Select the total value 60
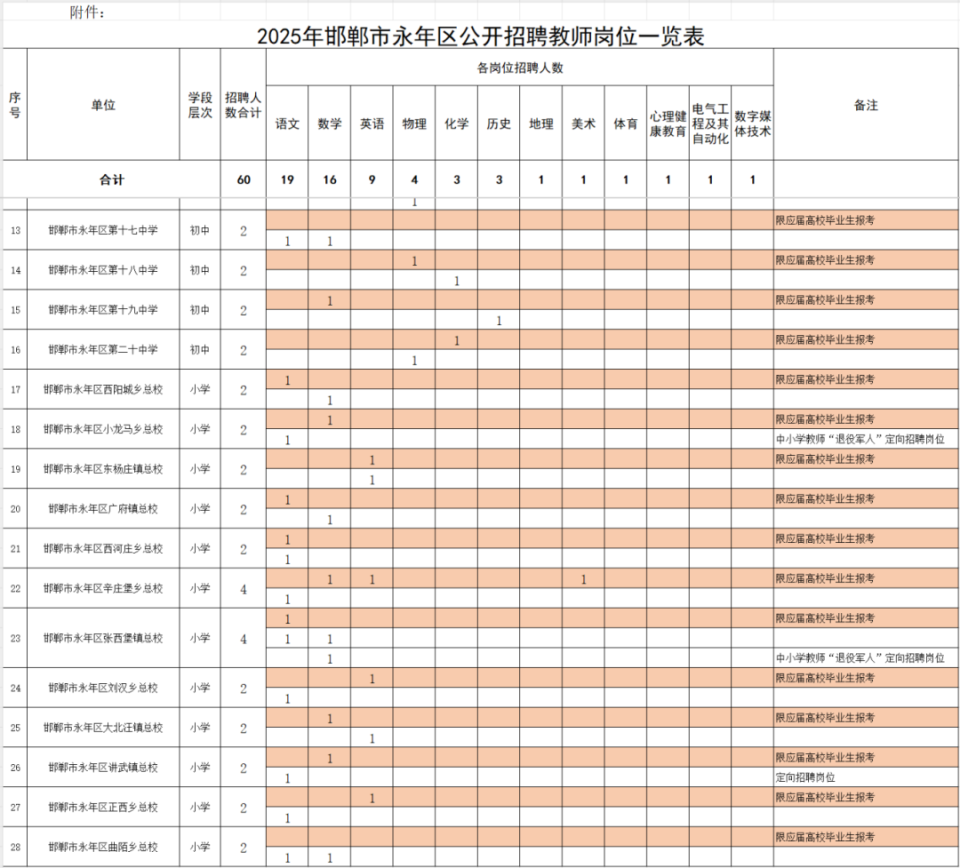Viewport: 960px width, 868px height. (x=243, y=179)
